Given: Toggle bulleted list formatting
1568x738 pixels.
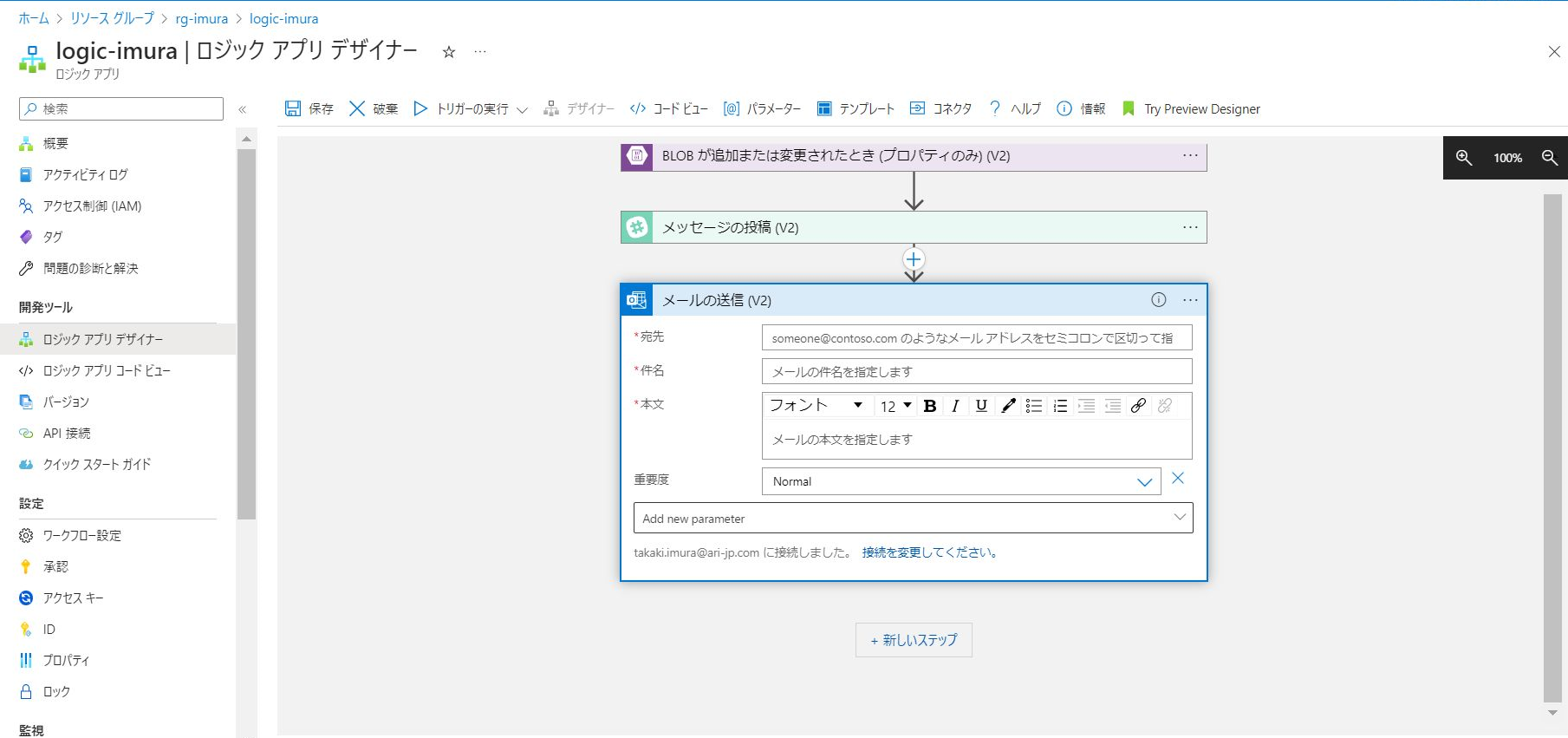Looking at the screenshot, I should [x=1034, y=406].
